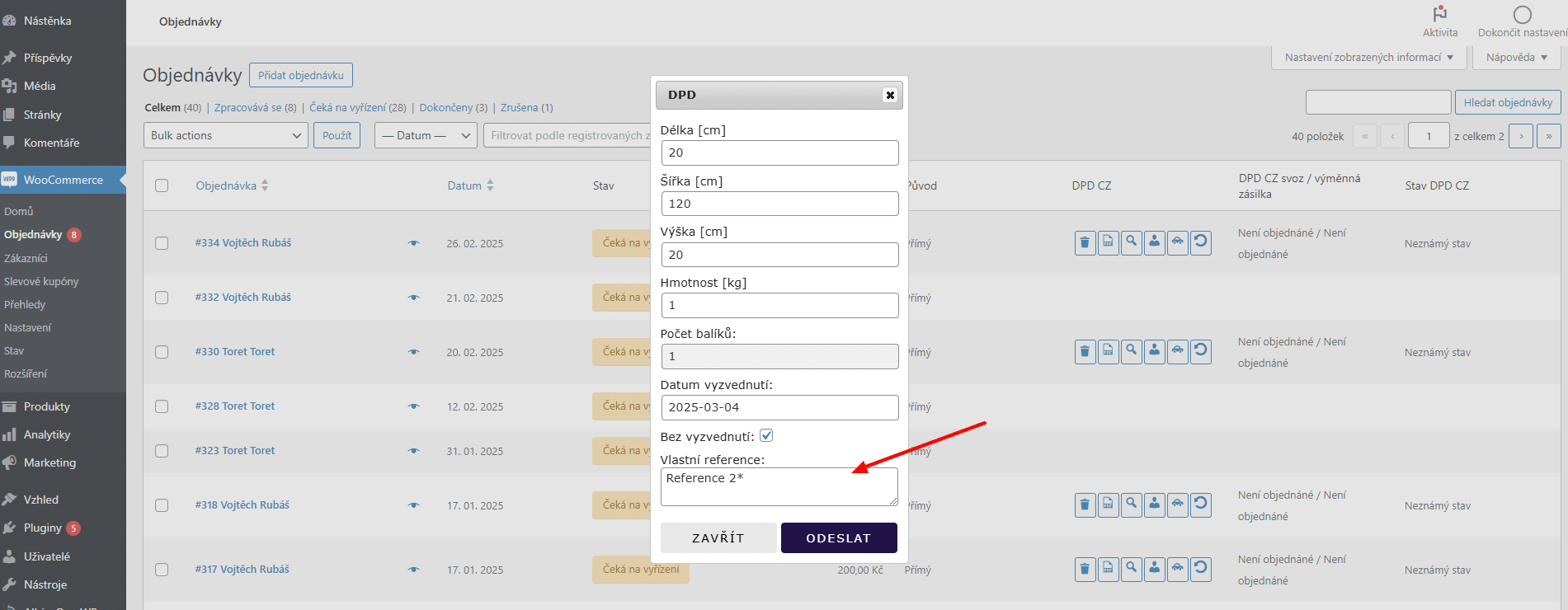Click the Hmotnost [kg] input field
This screenshot has width=1568, height=610.
click(779, 305)
